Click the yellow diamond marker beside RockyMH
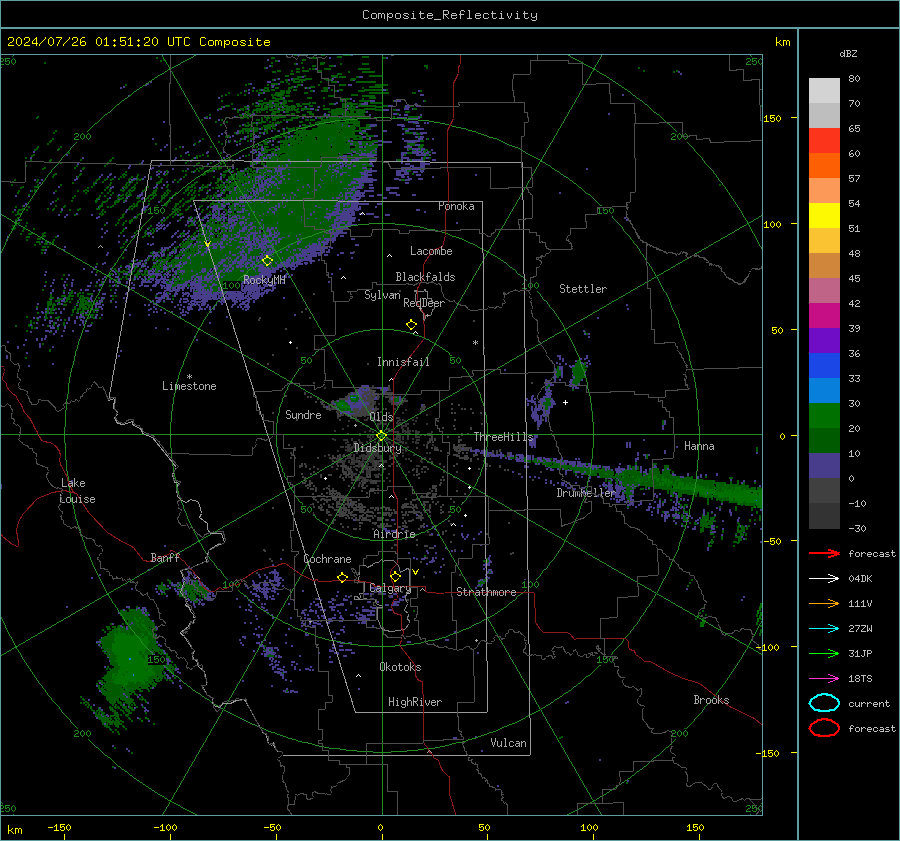 [267, 261]
